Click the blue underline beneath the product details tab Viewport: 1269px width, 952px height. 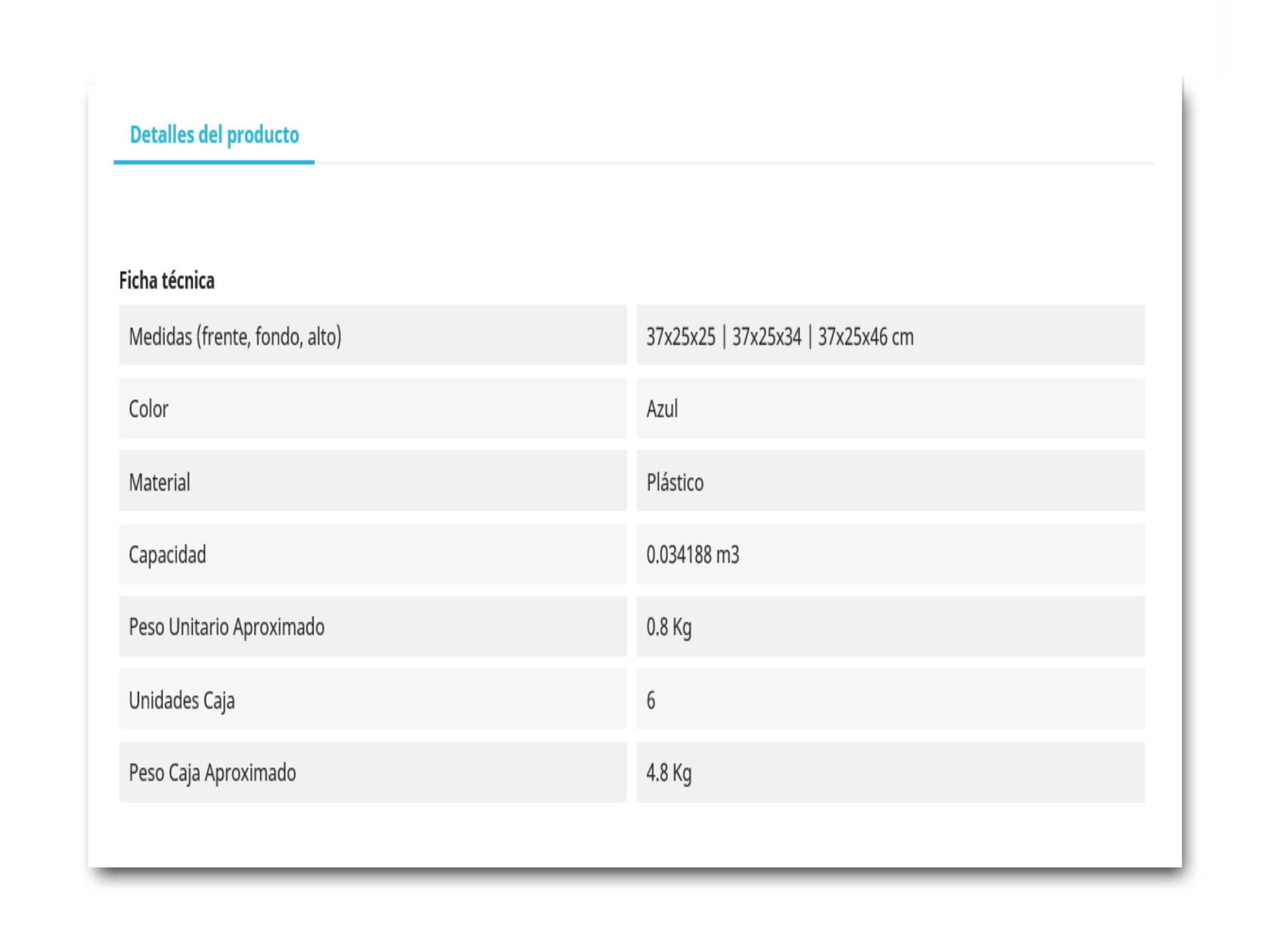tap(214, 162)
